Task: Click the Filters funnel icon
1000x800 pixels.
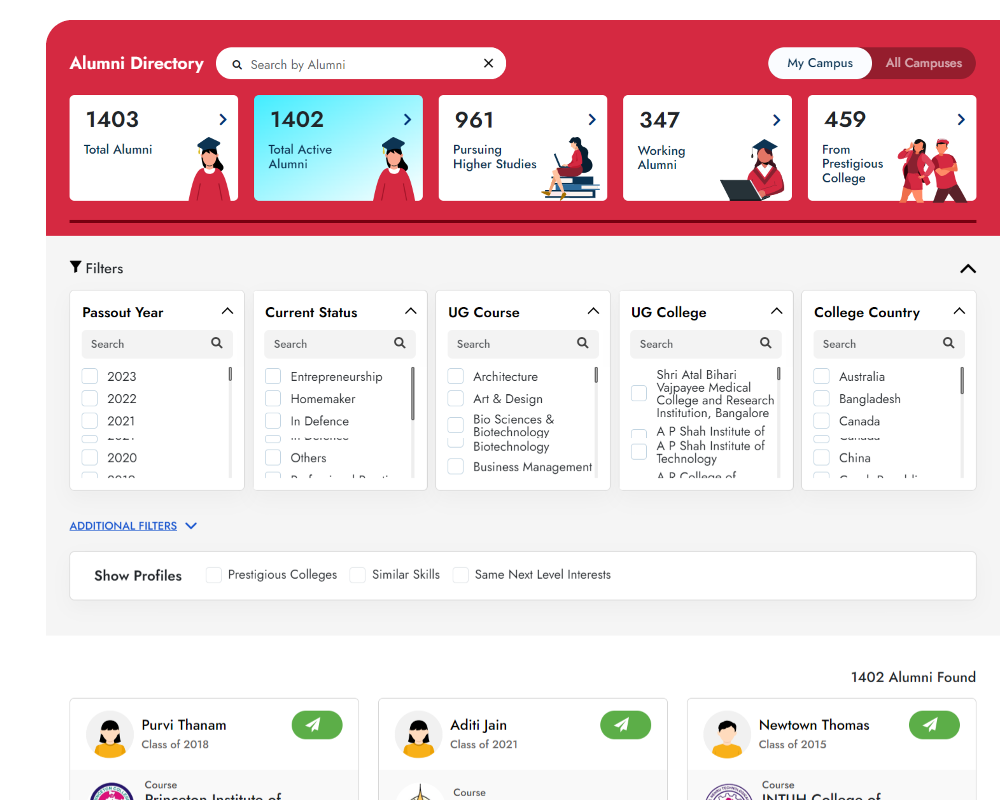Action: click(x=75, y=267)
